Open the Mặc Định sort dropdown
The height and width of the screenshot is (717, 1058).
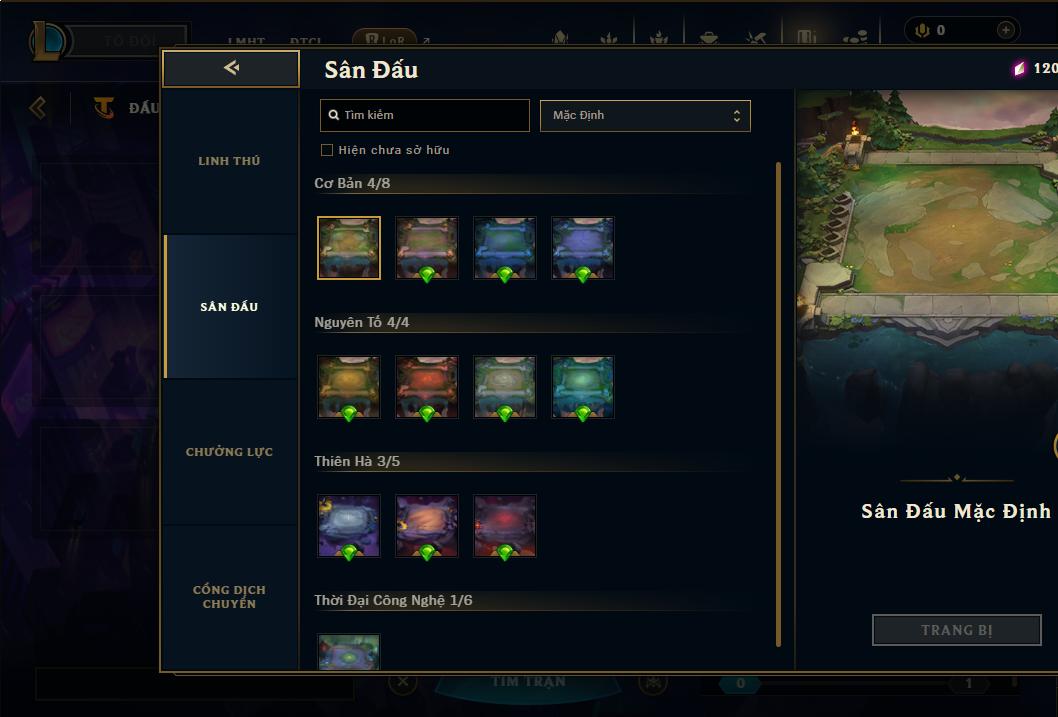(645, 115)
